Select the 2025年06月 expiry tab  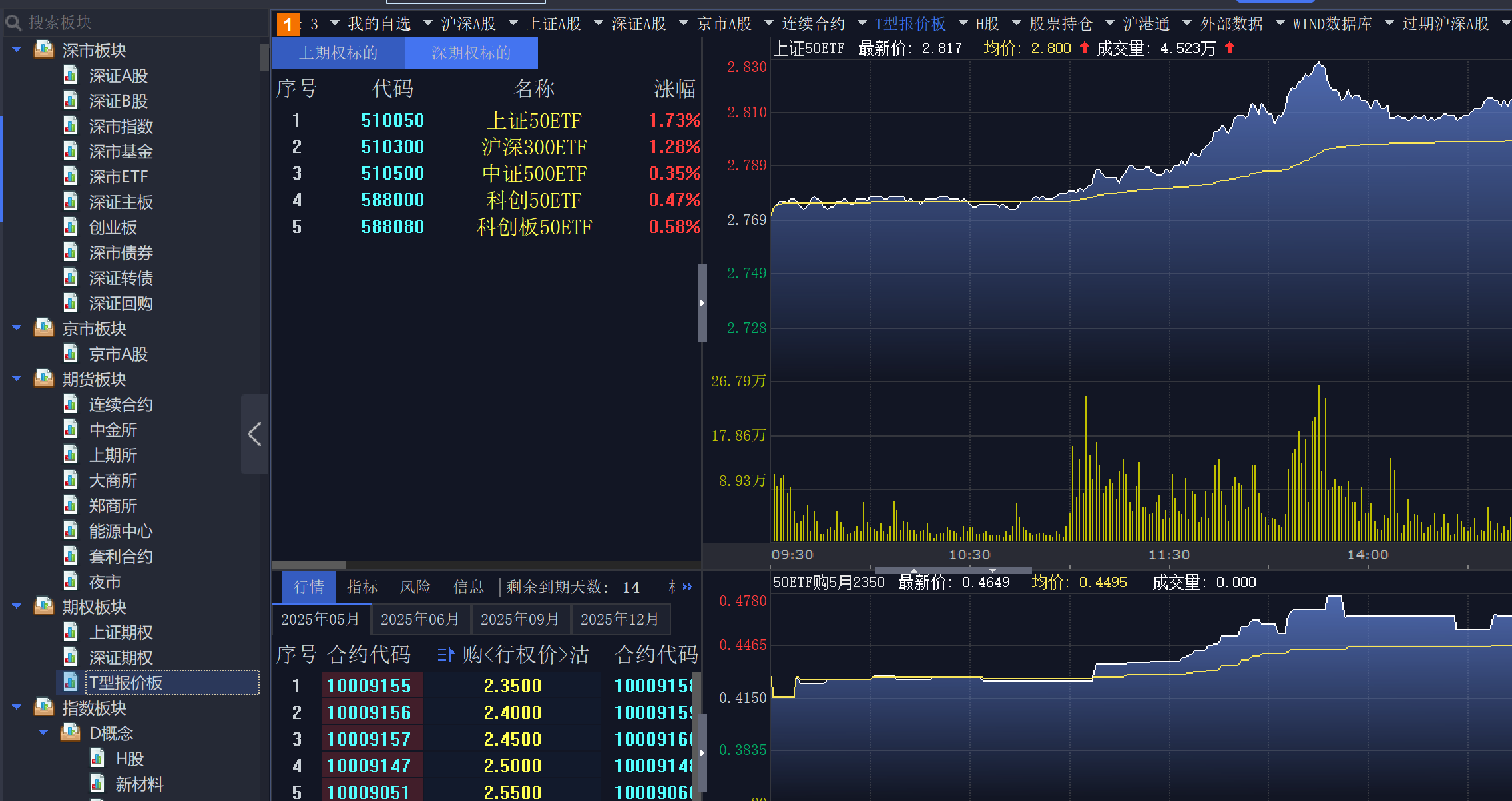(x=420, y=619)
